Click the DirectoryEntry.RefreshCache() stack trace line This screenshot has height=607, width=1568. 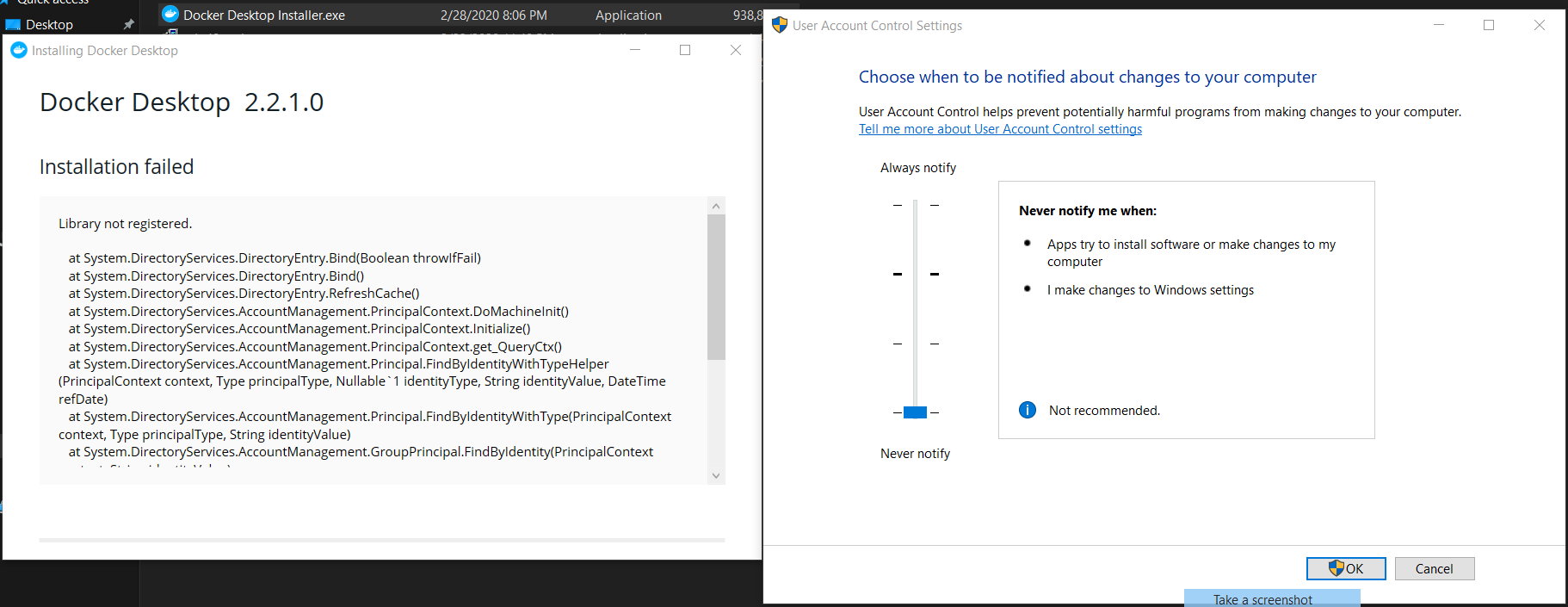tap(244, 294)
